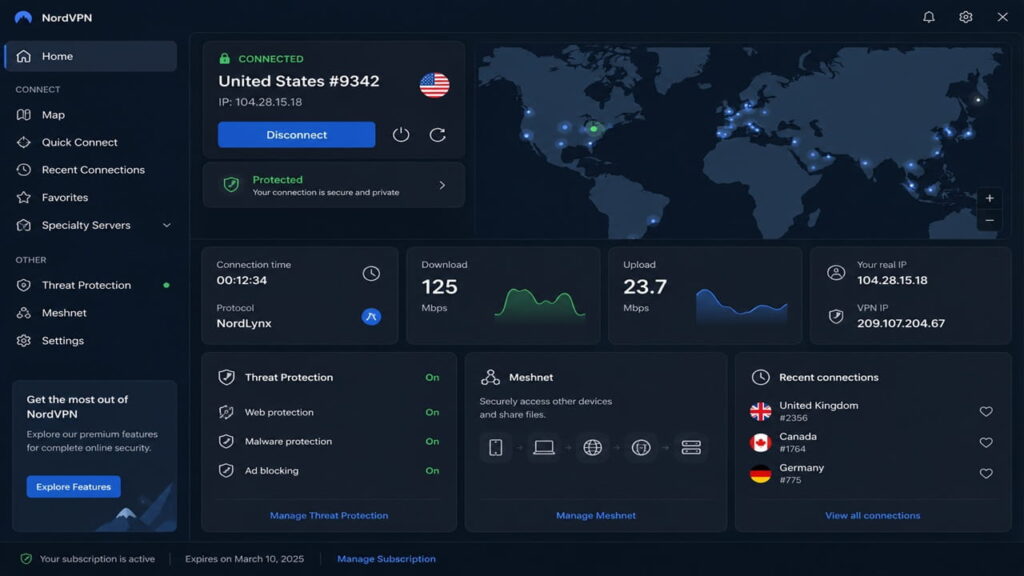
Task: Open Manage Threat Protection link
Action: (328, 515)
